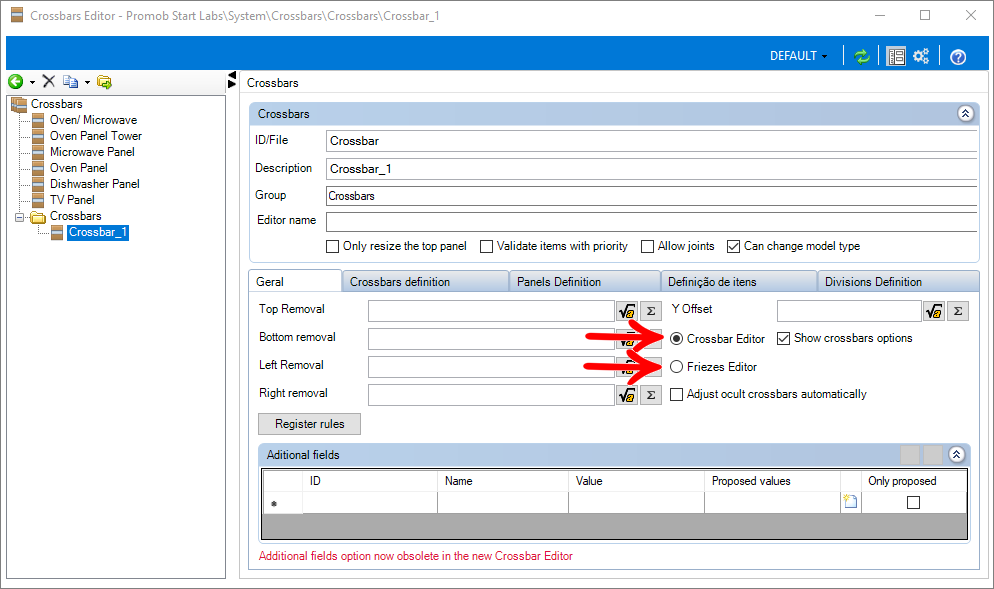Click the Proposed values column header
Image resolution: width=994 pixels, height=589 pixels.
click(x=772, y=481)
